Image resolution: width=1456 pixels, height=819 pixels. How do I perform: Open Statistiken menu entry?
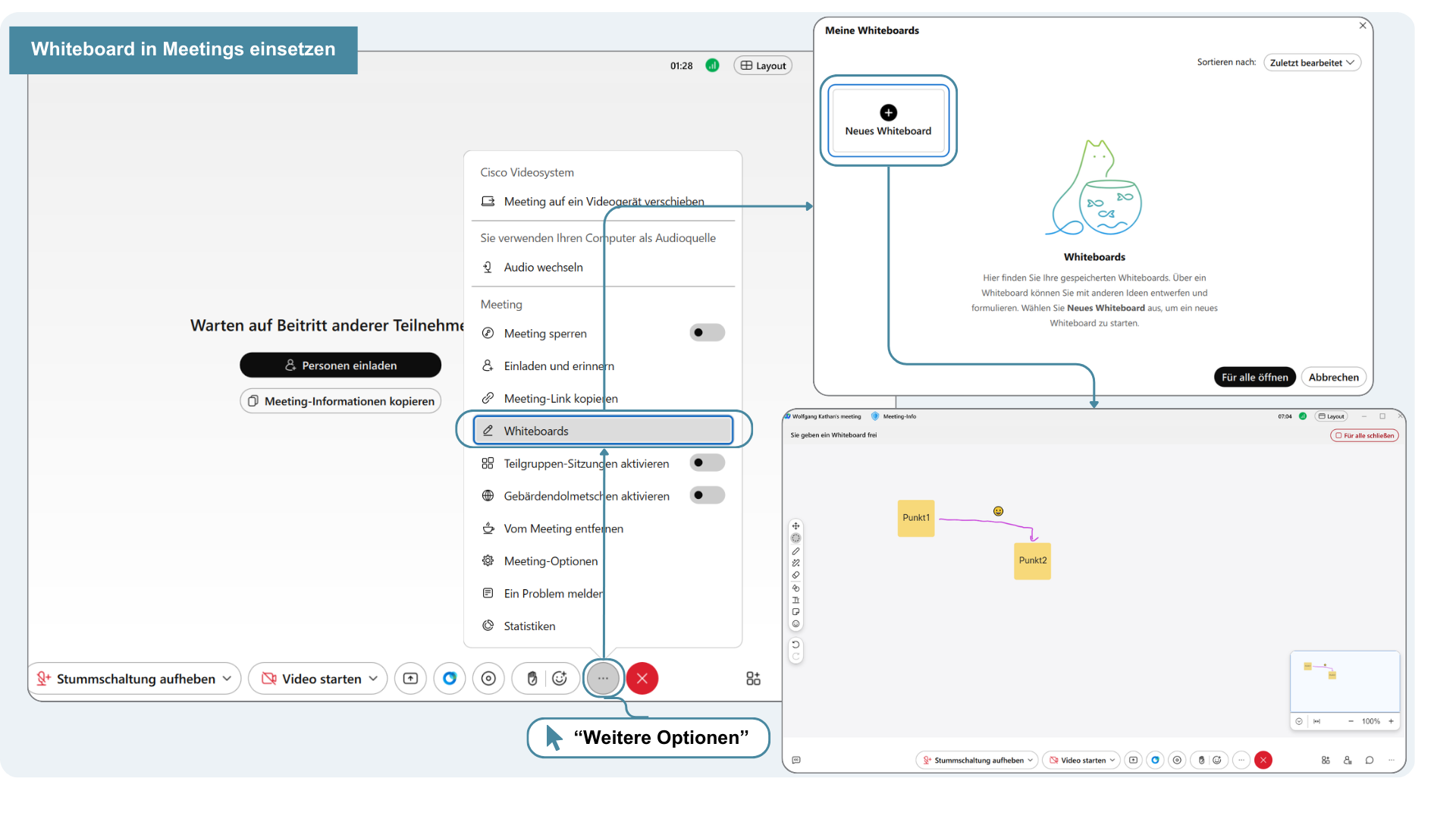pyautogui.click(x=604, y=626)
